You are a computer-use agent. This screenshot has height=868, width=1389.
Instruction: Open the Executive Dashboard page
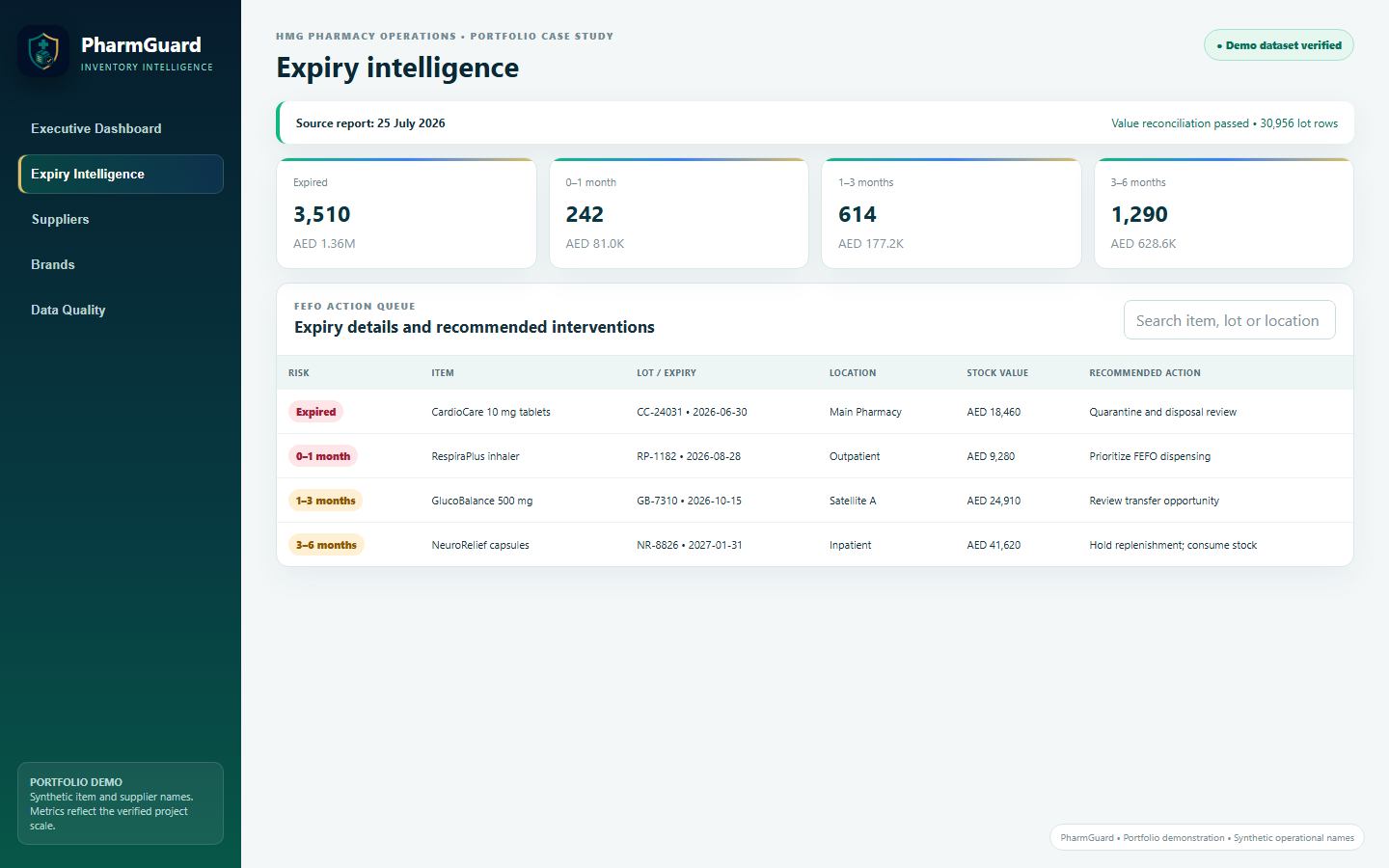121,128
